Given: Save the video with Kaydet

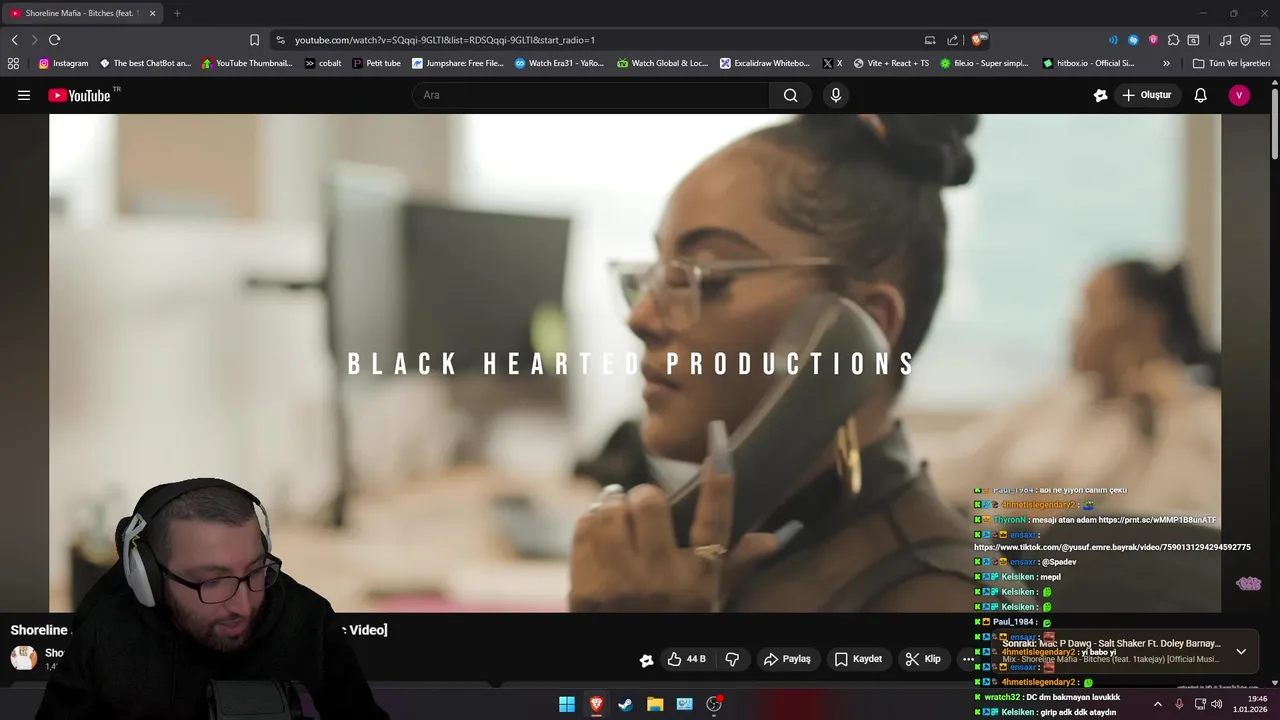Looking at the screenshot, I should click(859, 659).
